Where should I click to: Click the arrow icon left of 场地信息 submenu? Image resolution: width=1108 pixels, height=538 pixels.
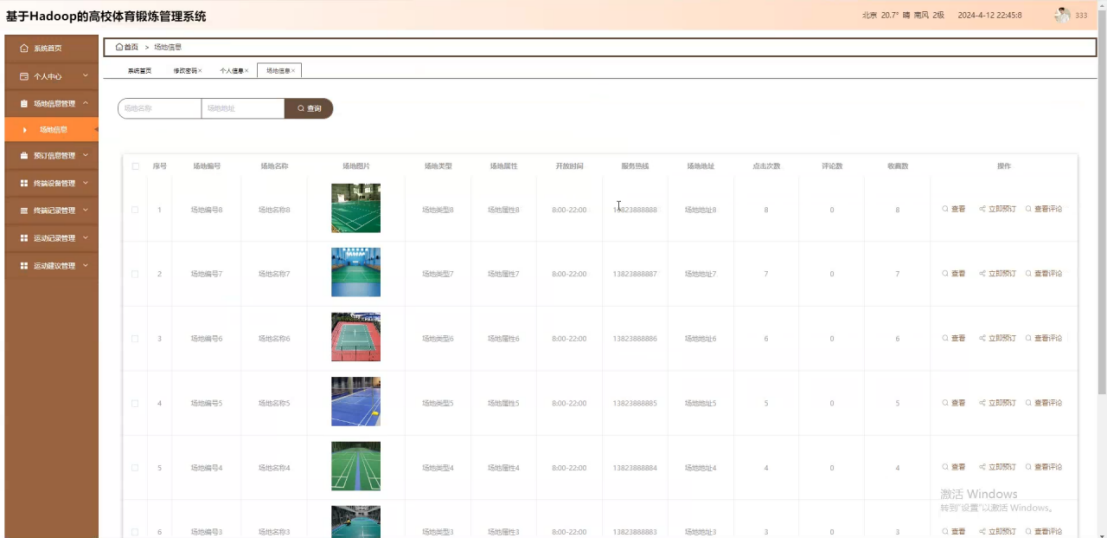tap(25, 130)
